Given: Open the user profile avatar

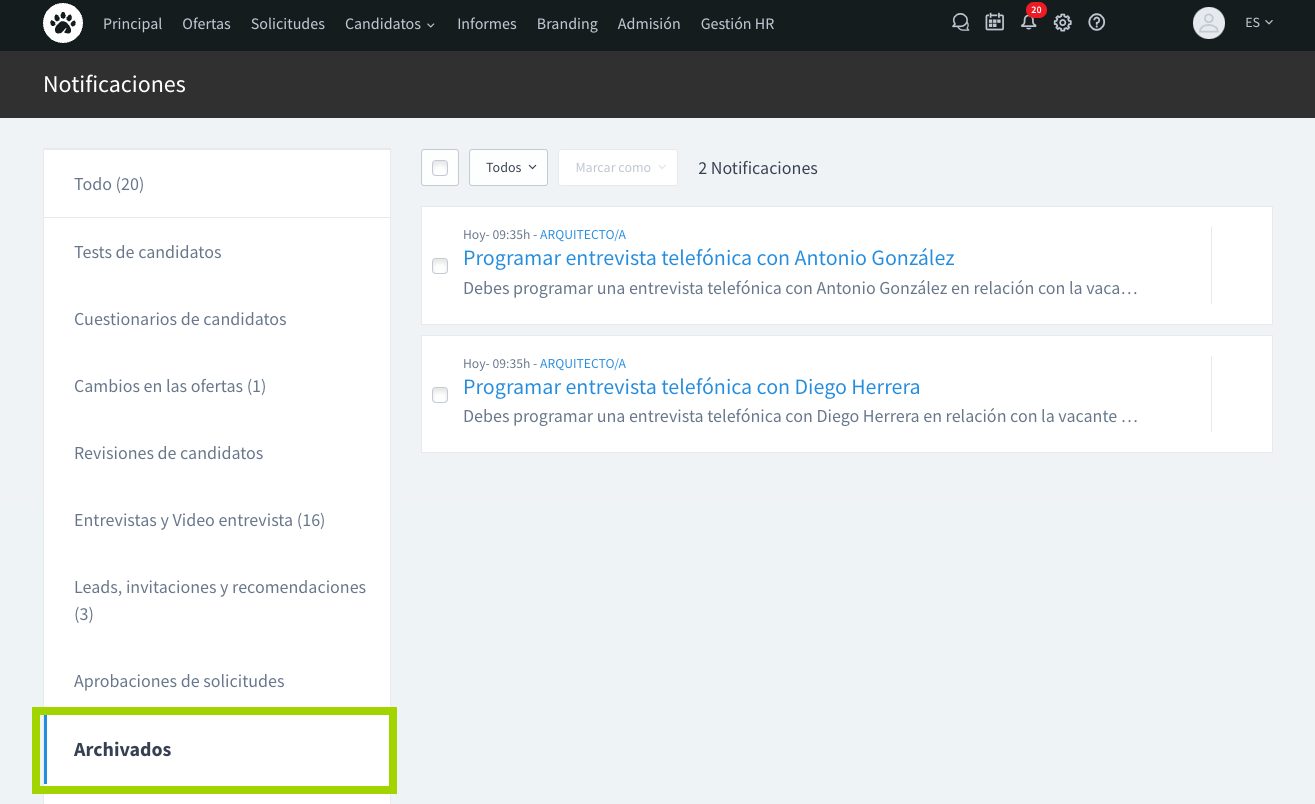Looking at the screenshot, I should coord(1208,23).
